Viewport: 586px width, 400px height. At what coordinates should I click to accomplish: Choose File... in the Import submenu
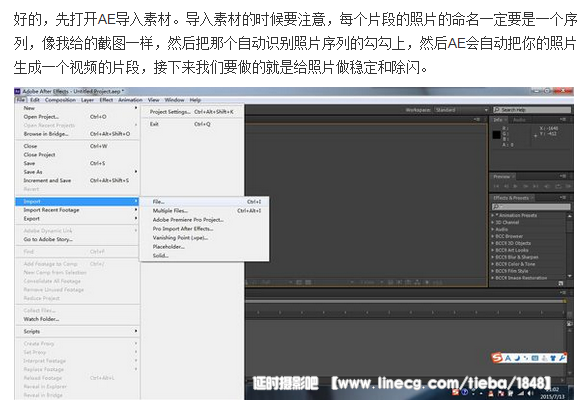click(x=204, y=202)
